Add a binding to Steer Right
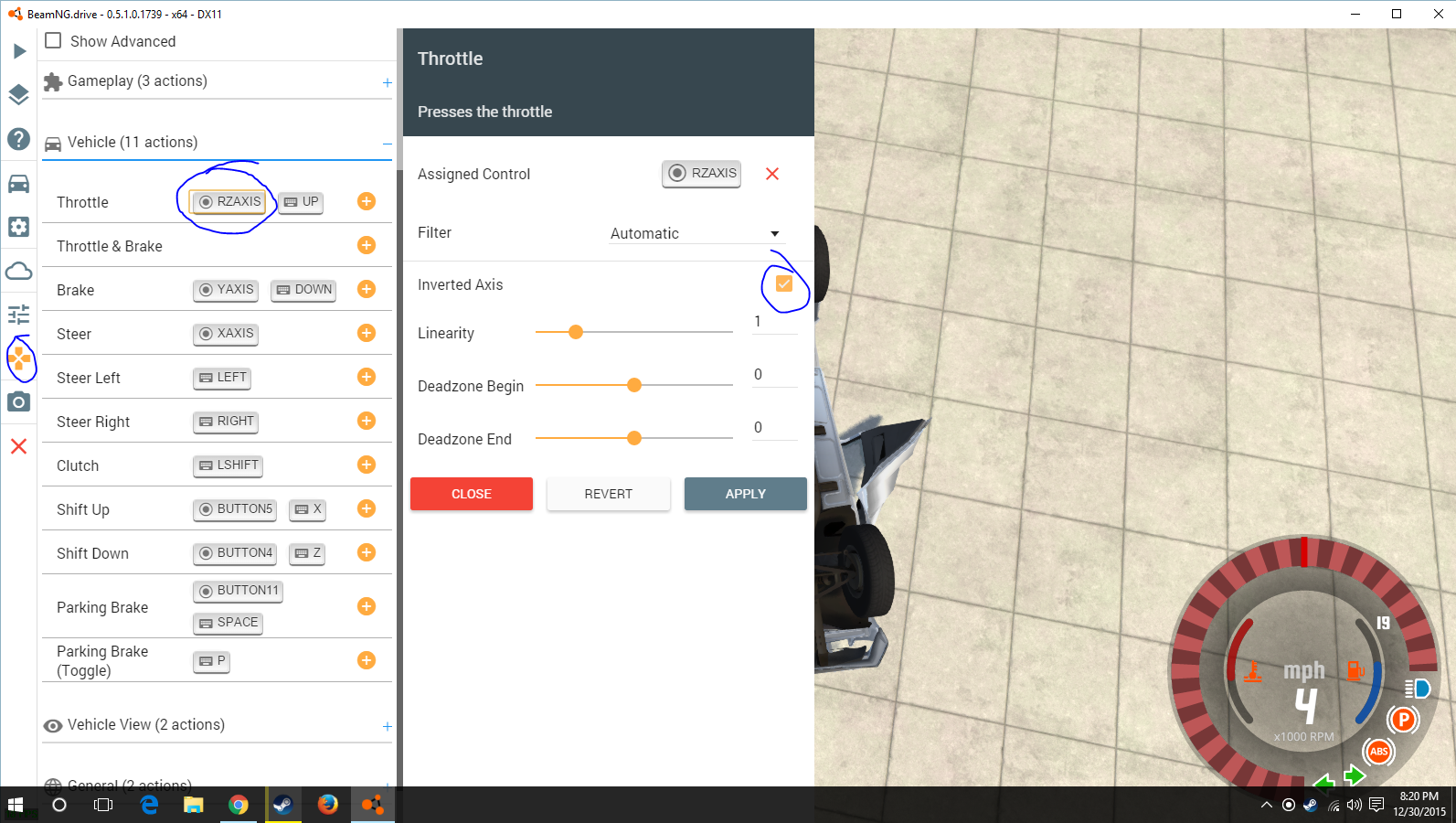Image resolution: width=1456 pixels, height=823 pixels. 367,421
